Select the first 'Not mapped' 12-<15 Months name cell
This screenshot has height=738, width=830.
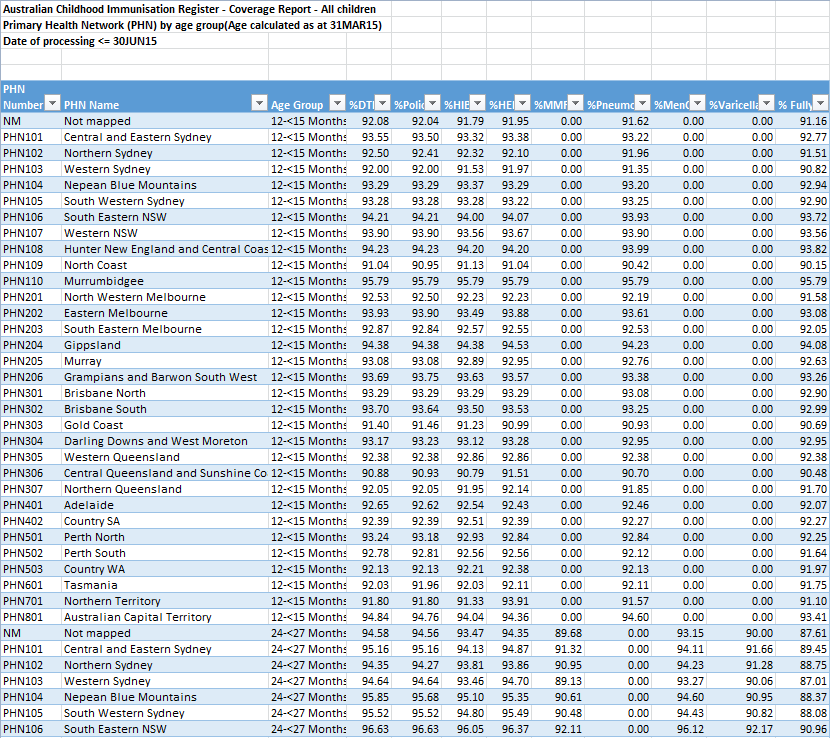pyautogui.click(x=165, y=121)
